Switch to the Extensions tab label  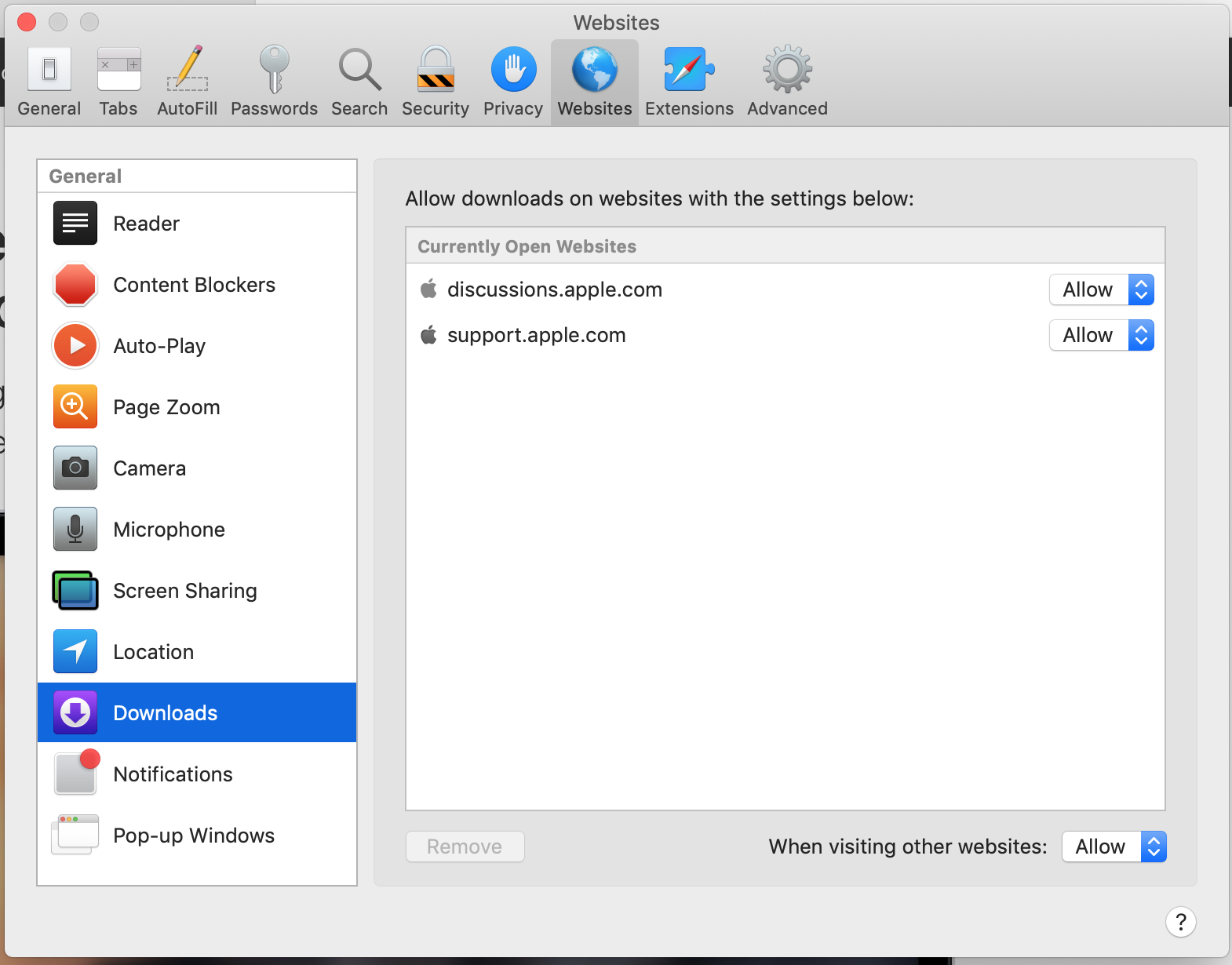(689, 108)
